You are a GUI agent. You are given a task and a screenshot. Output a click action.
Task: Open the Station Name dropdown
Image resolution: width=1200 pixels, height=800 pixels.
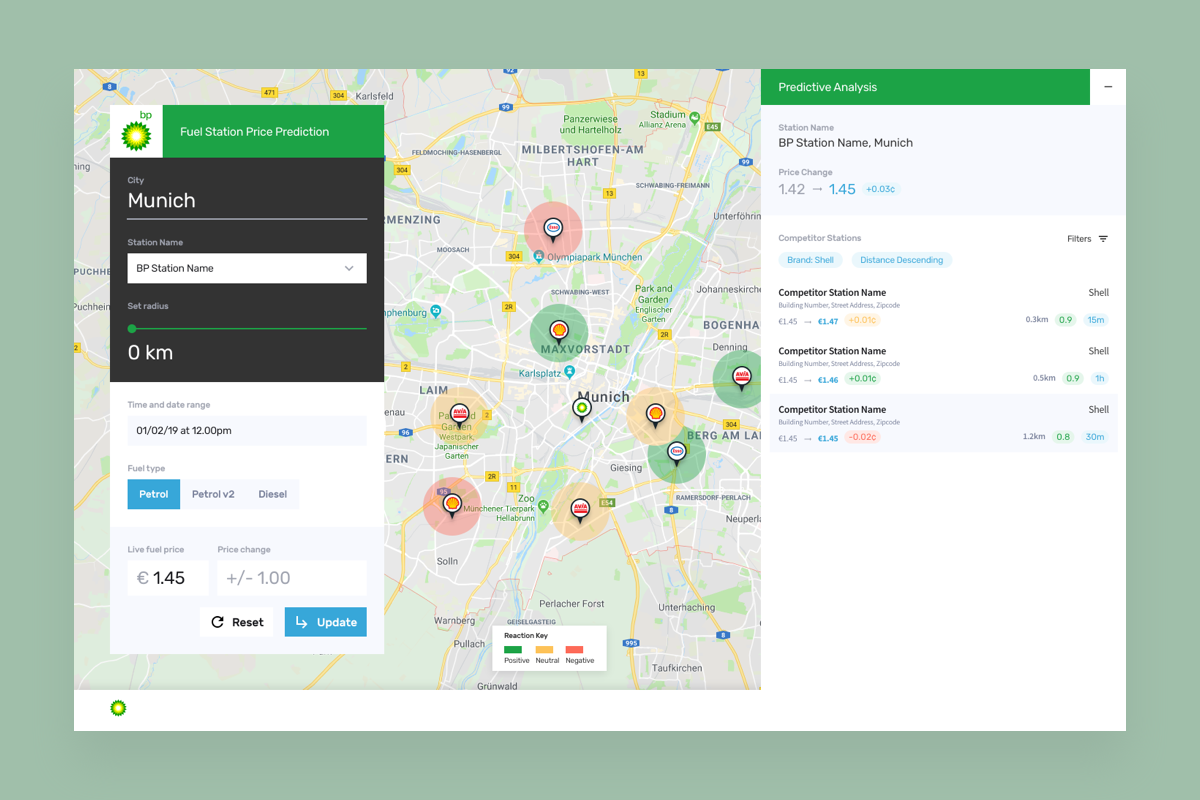(247, 268)
